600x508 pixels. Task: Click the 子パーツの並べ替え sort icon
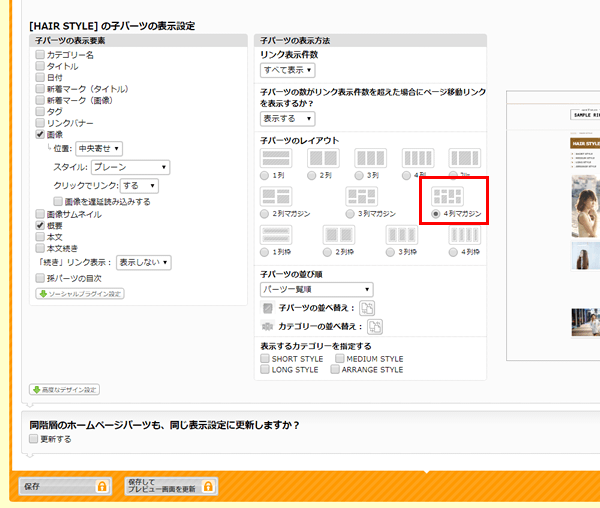[x=367, y=308]
